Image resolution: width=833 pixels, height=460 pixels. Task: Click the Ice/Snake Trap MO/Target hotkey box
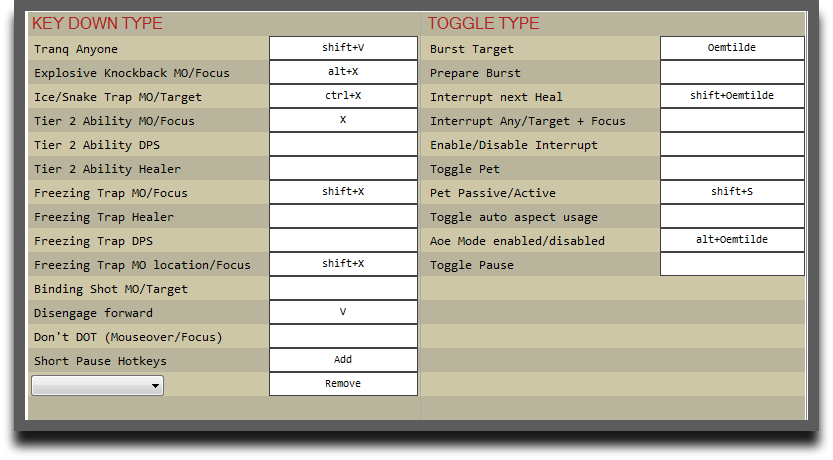pos(343,96)
